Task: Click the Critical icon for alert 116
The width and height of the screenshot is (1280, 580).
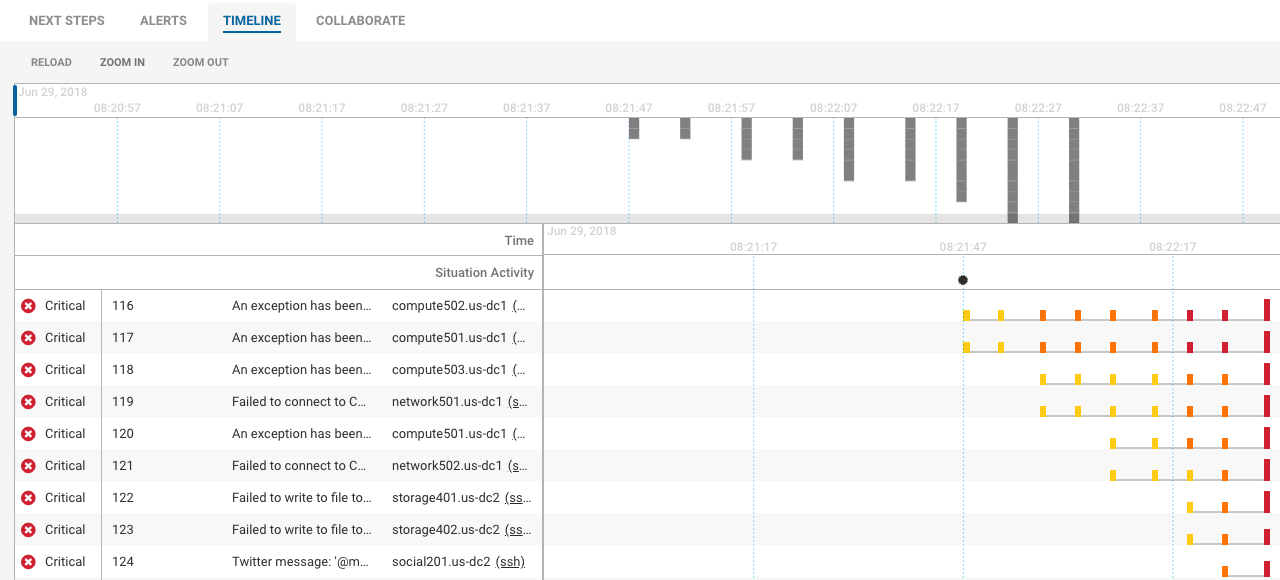Action: 28,306
